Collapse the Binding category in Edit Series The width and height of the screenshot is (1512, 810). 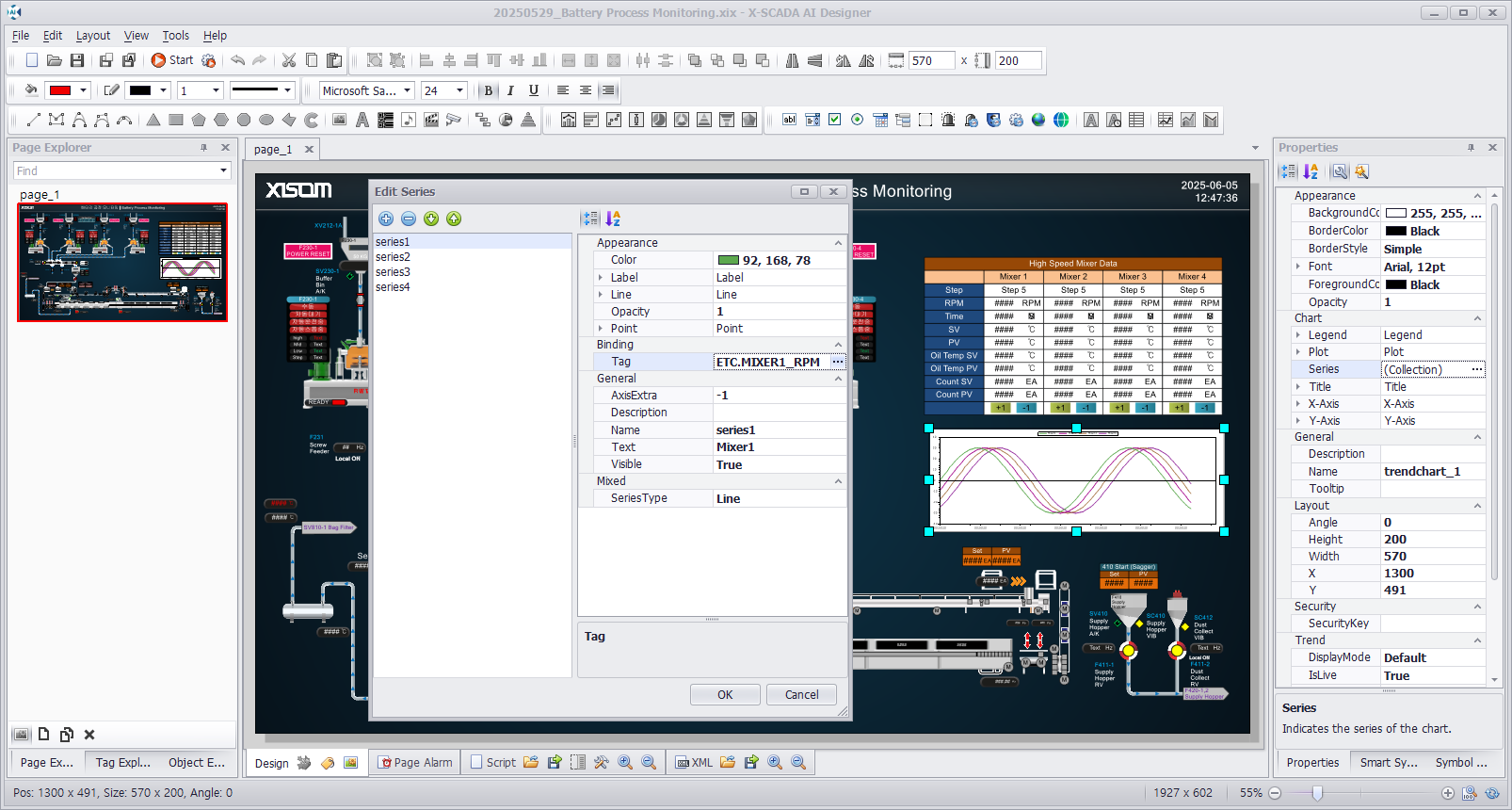(x=838, y=345)
